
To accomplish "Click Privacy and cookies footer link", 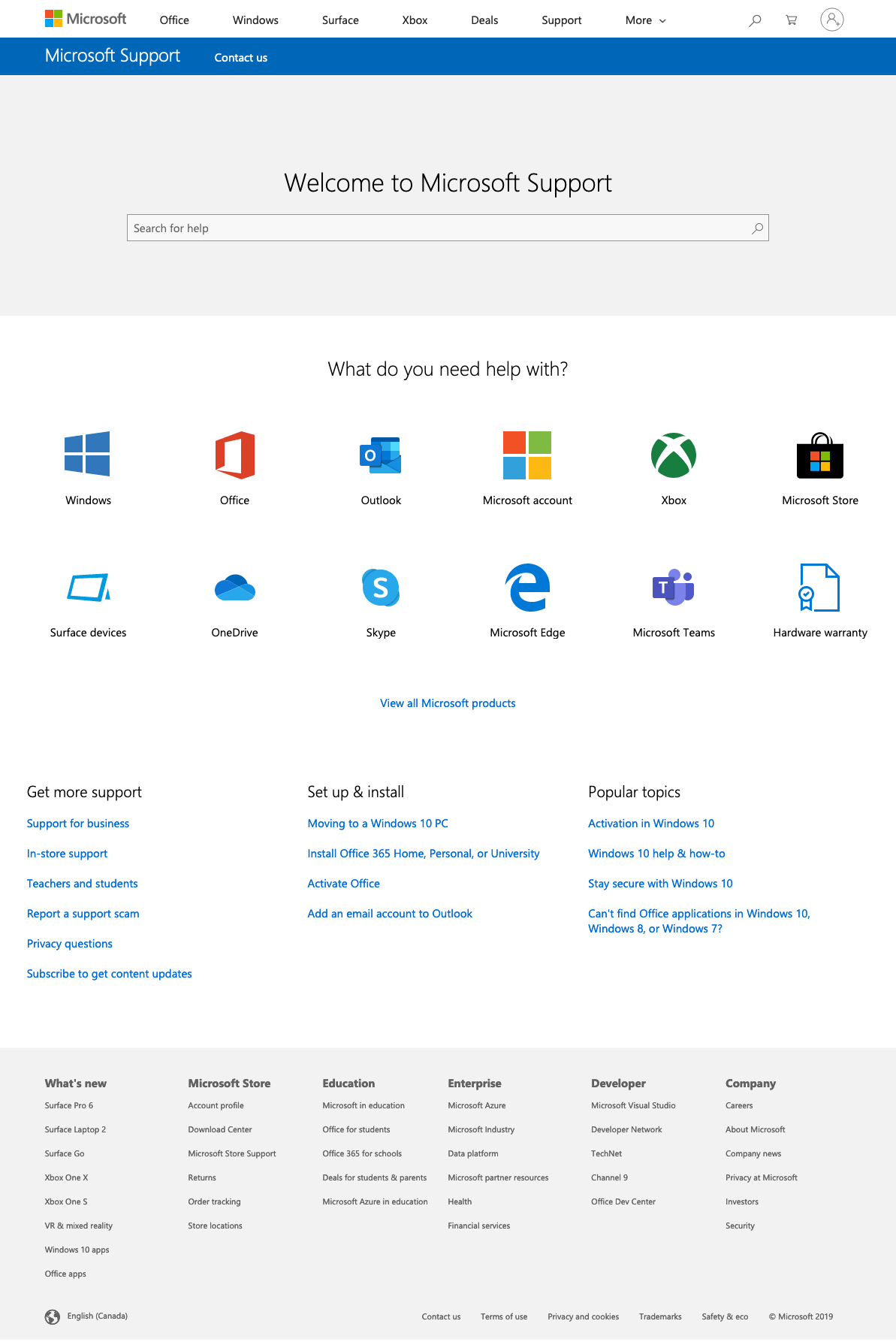I will [x=584, y=1316].
